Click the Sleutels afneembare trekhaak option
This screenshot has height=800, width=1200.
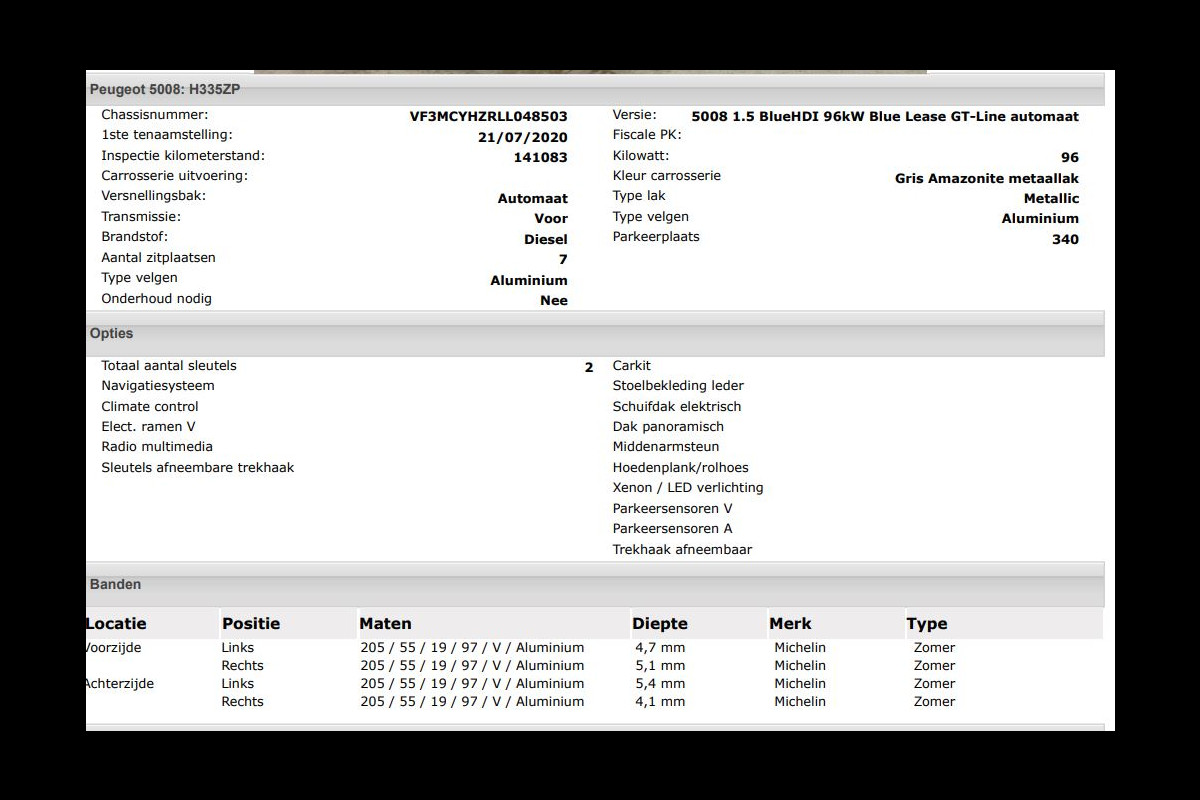coord(198,467)
